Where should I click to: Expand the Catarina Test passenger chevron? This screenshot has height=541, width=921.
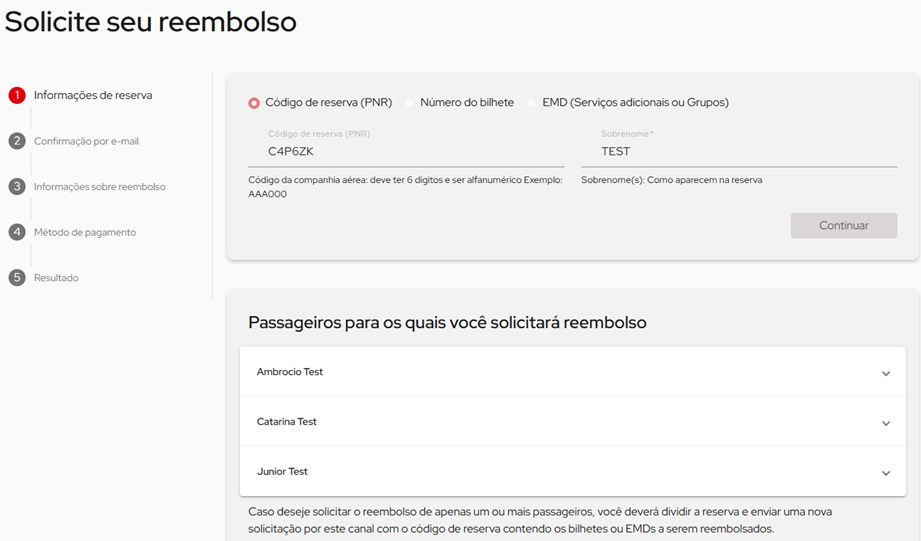(x=885, y=423)
